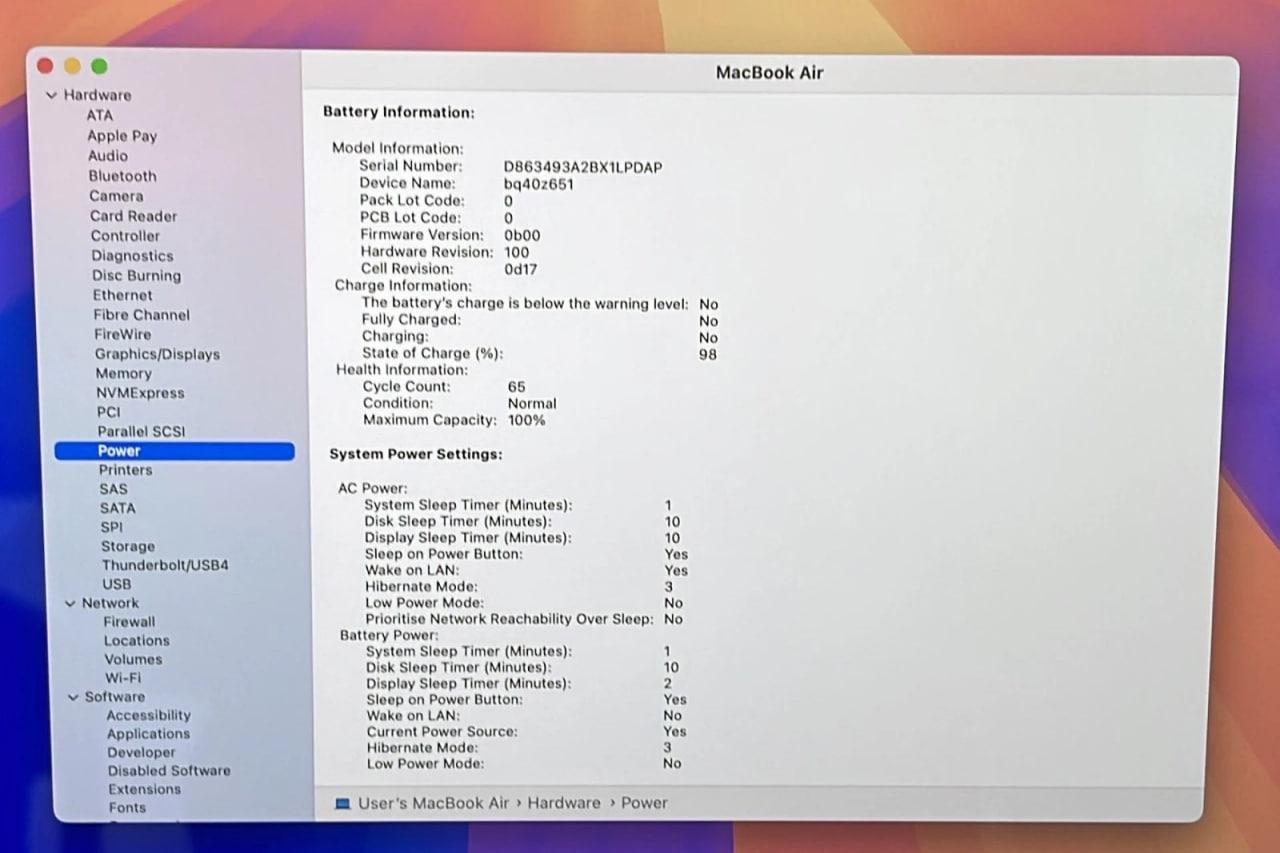Open the Audio hardware item

108,156
